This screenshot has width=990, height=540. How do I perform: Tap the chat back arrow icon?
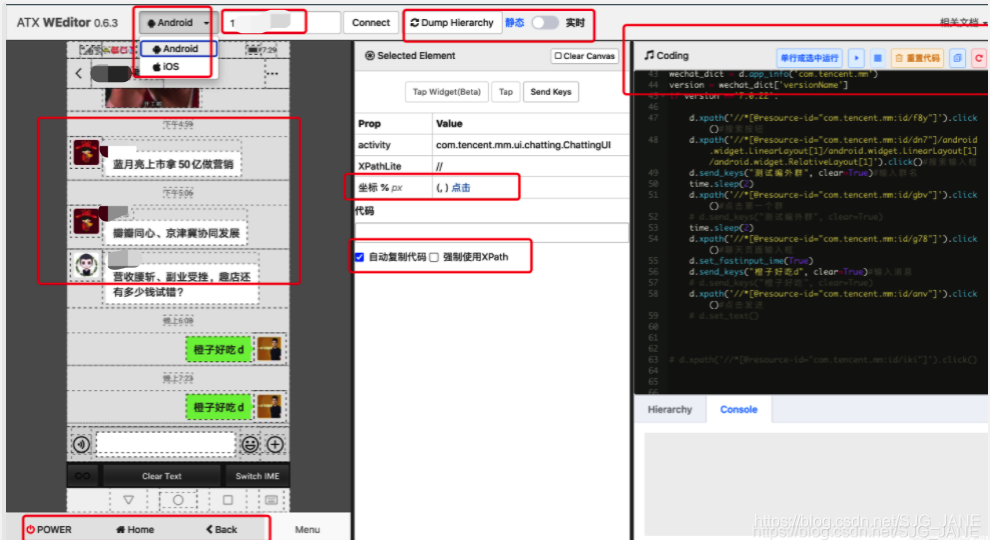click(x=78, y=73)
